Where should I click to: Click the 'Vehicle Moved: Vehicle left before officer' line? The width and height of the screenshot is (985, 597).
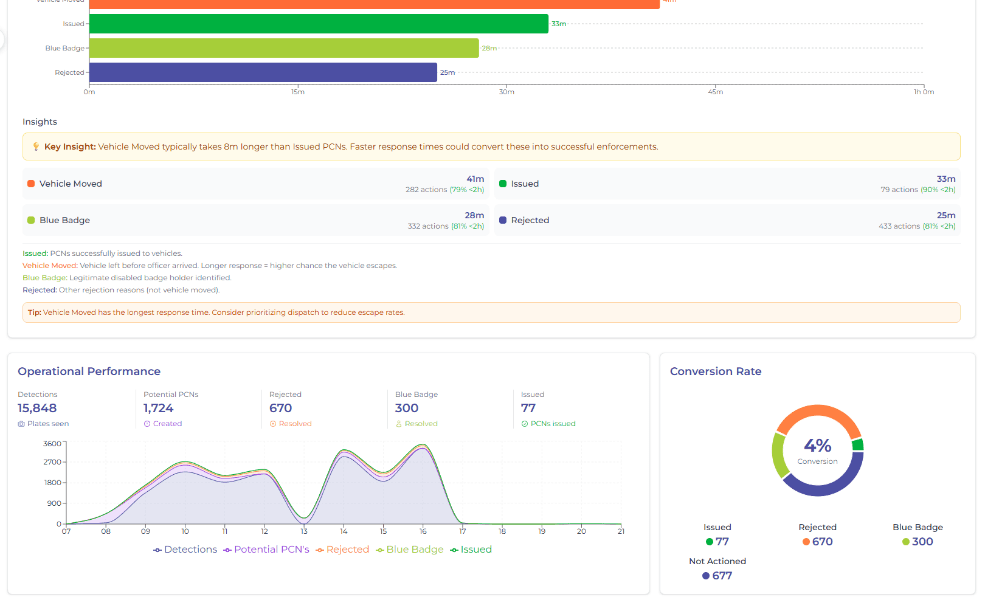point(210,266)
